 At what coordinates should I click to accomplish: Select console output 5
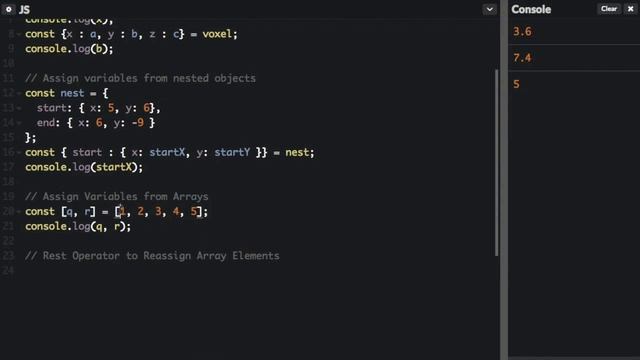click(516, 84)
